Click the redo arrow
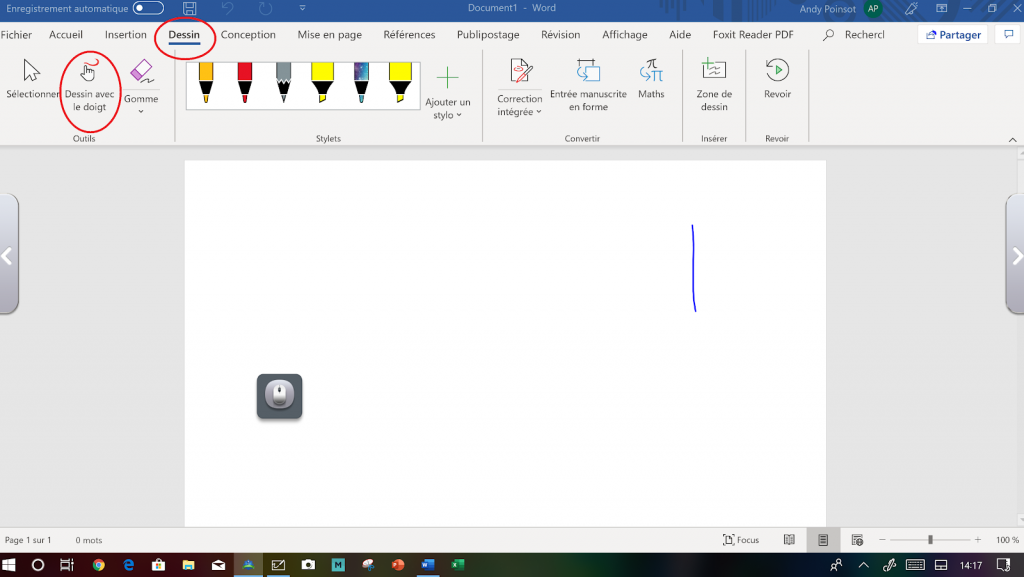The image size is (1024, 577). click(x=265, y=8)
